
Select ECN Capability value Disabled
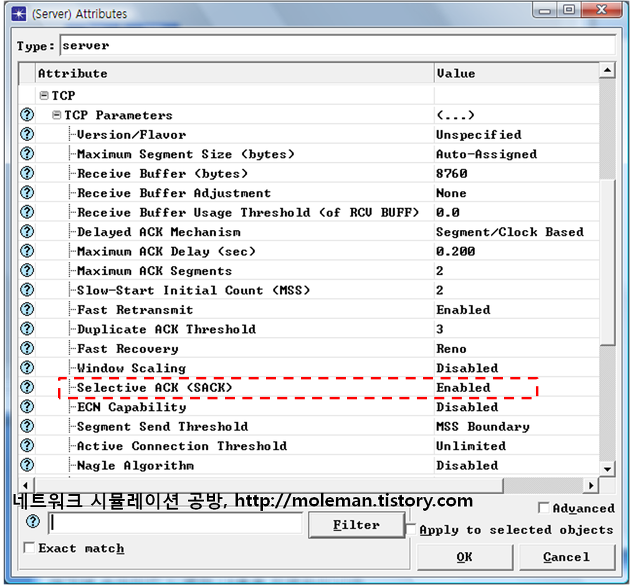pos(467,407)
